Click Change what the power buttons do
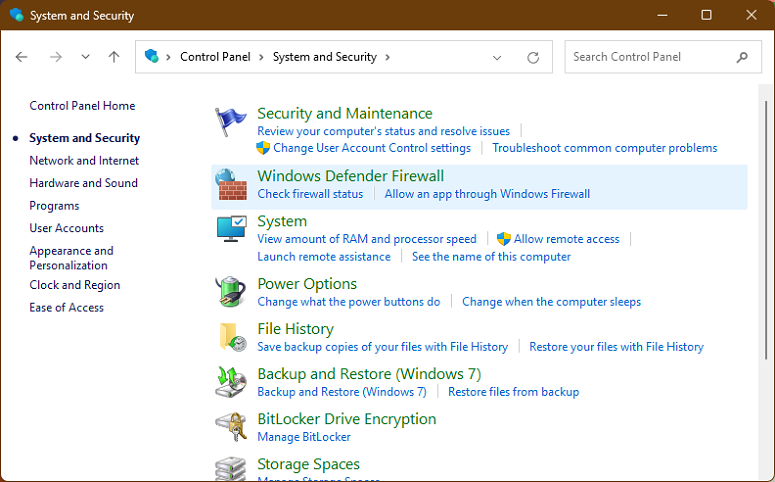 pyautogui.click(x=349, y=302)
